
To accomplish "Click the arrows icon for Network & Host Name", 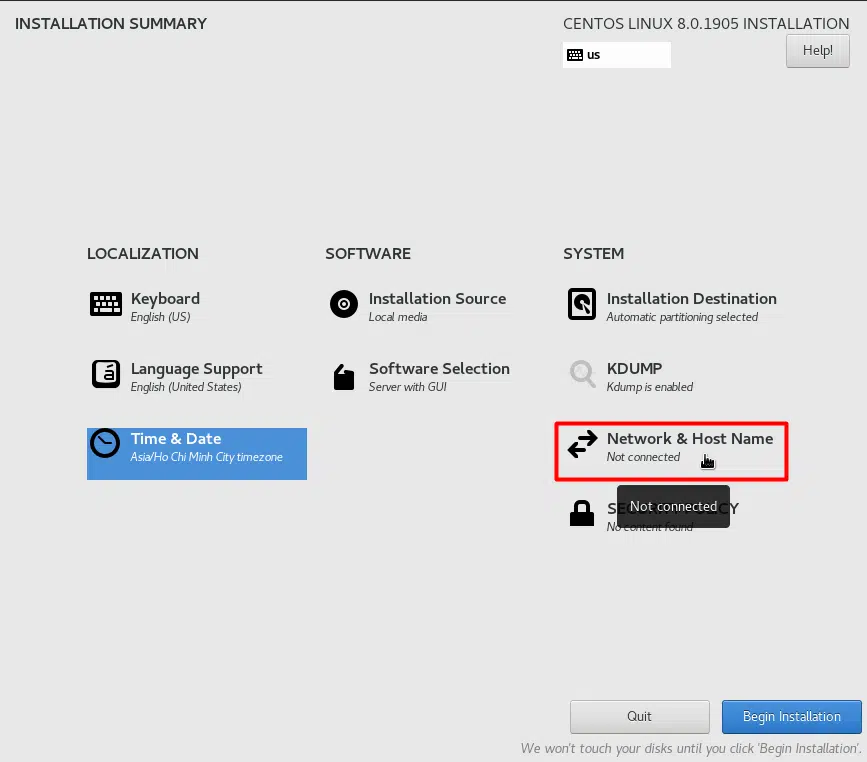I will pos(582,445).
